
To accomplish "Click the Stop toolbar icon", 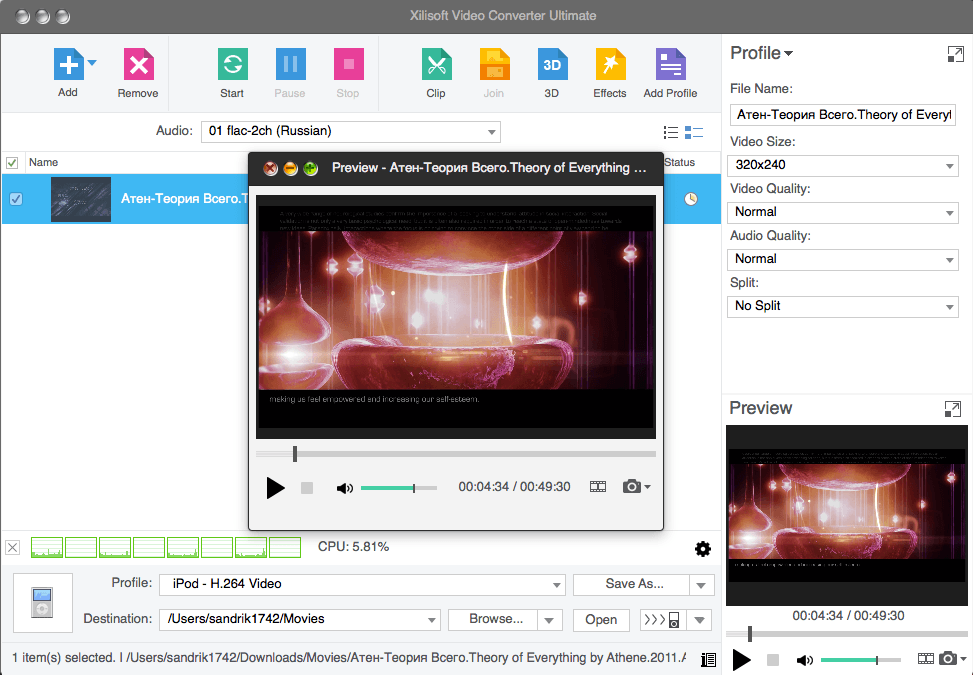I will 349,64.
